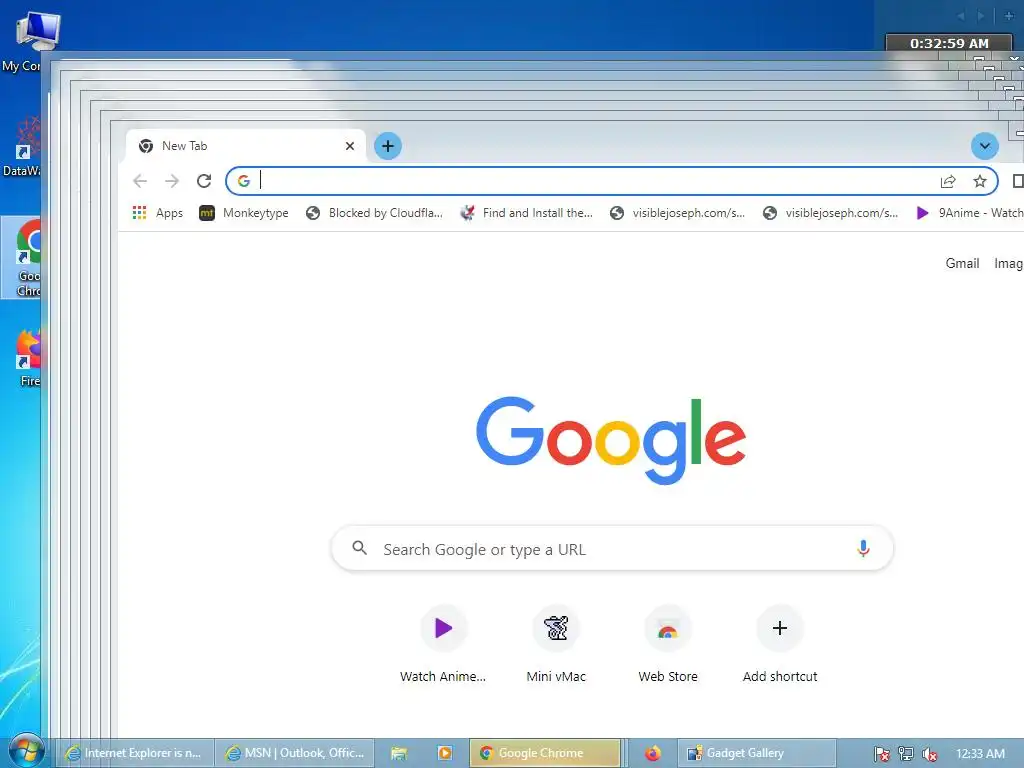
Task: Click the Google logo
Action: pyautogui.click(x=611, y=440)
